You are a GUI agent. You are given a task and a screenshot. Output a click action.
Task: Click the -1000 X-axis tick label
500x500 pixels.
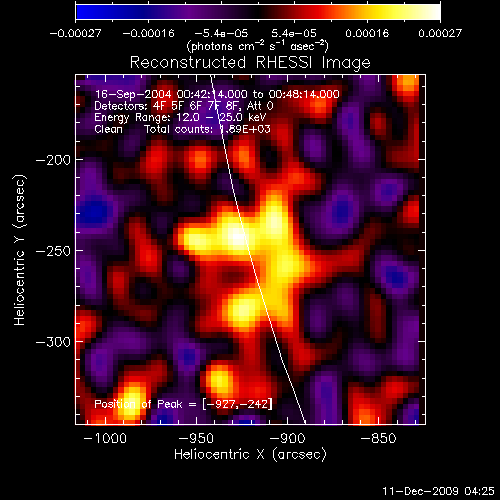click(105, 438)
